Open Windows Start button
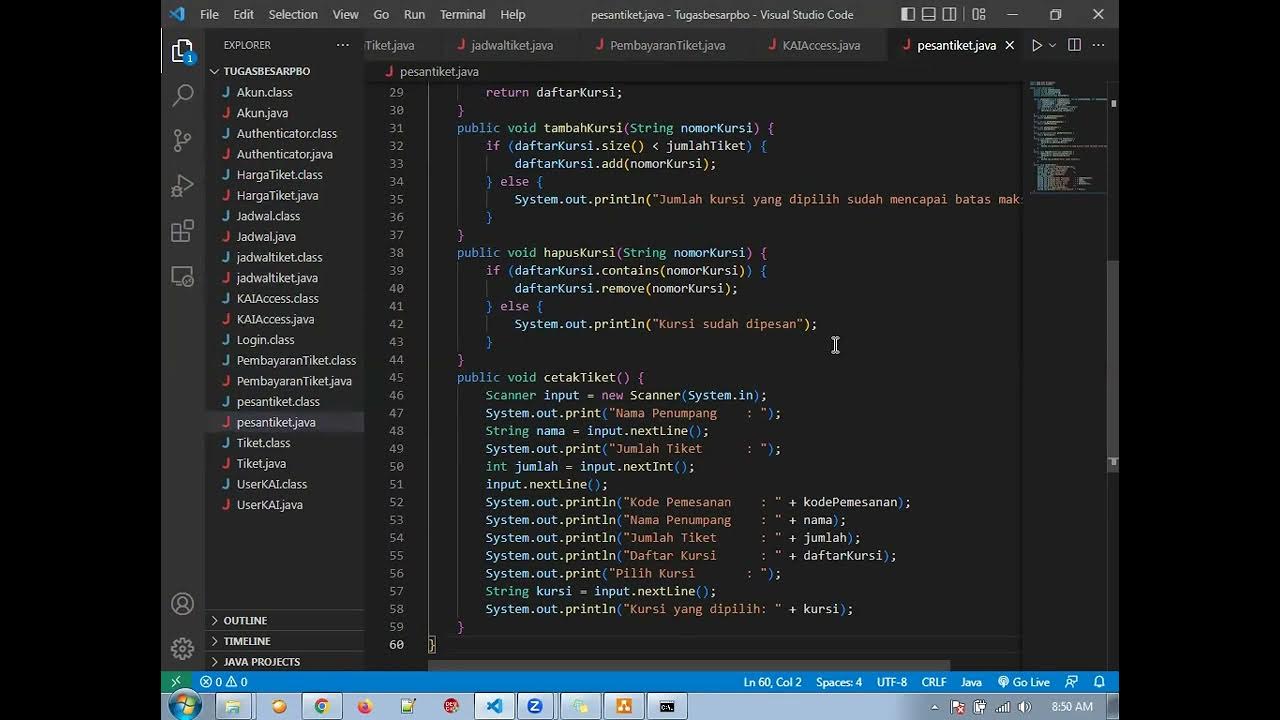Viewport: 1280px width, 720px height. (184, 706)
